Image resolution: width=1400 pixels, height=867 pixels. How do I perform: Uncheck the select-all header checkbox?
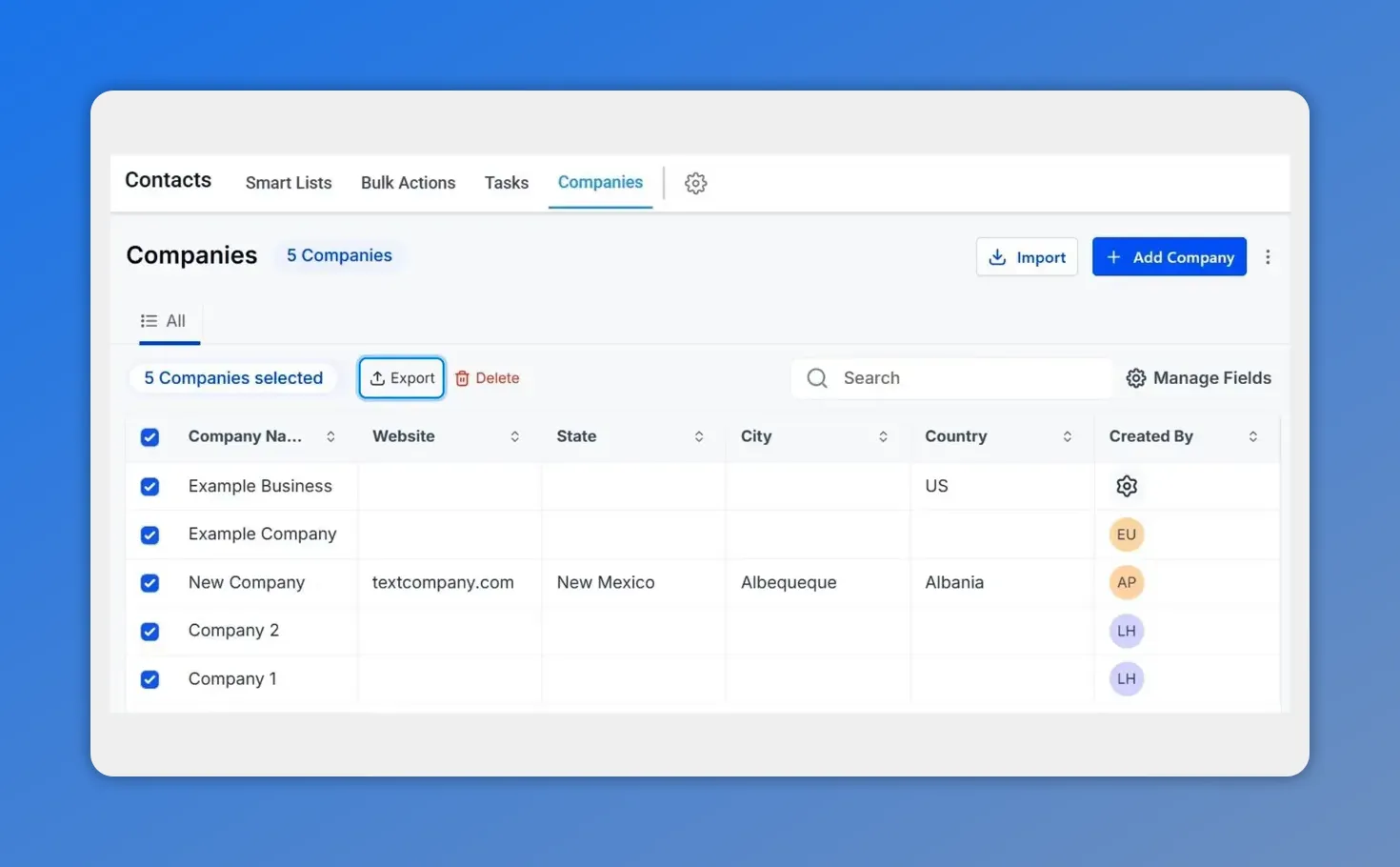pyautogui.click(x=150, y=437)
